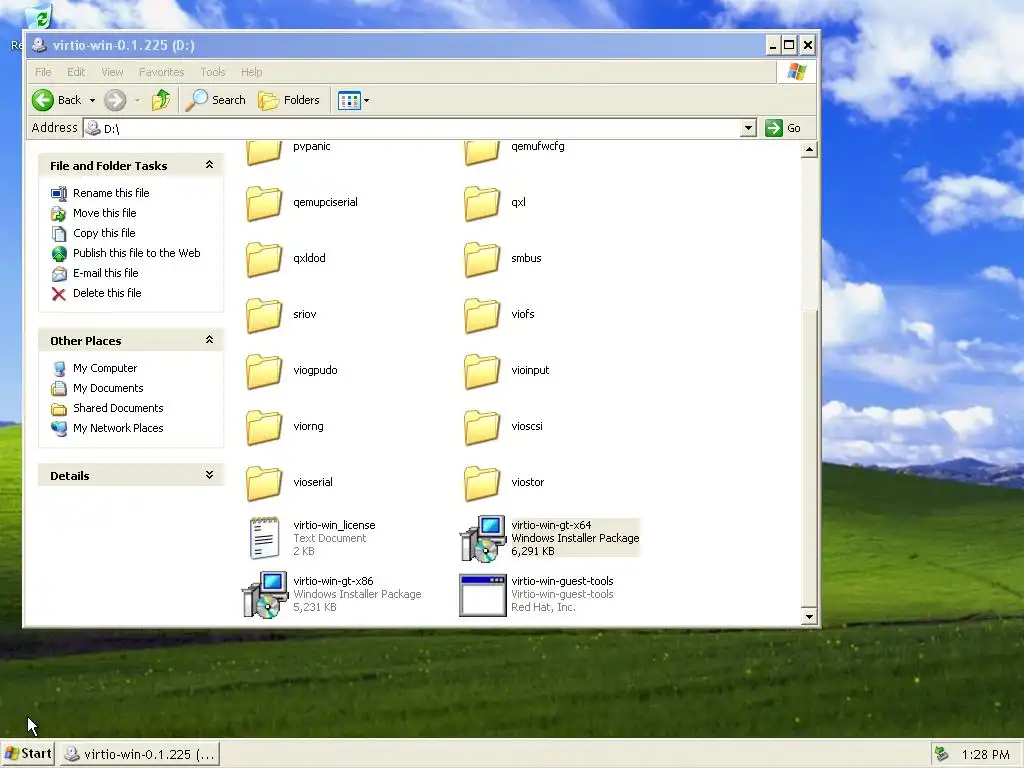Click the scrollbar down arrow
The image size is (1024, 768).
(809, 616)
